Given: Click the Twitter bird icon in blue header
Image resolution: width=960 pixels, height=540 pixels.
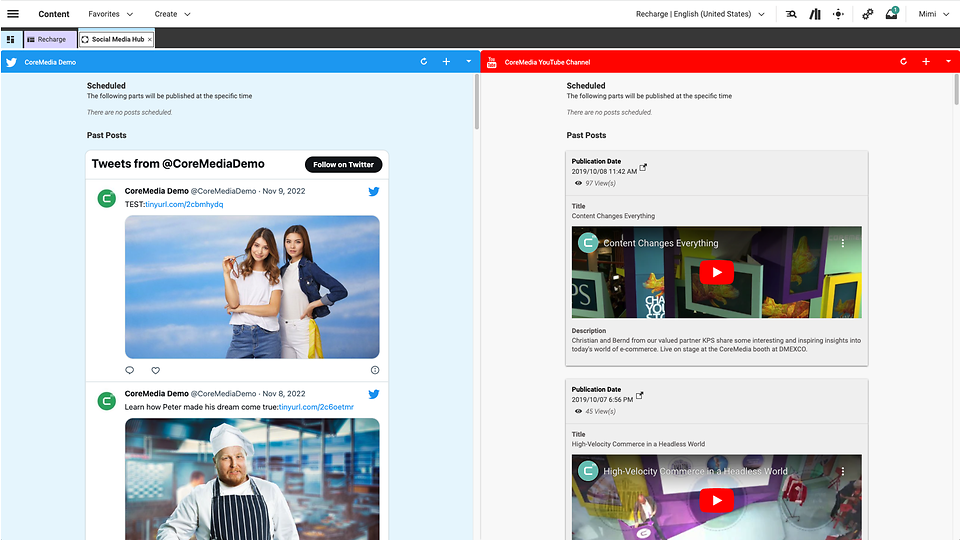Looking at the screenshot, I should [x=12, y=62].
